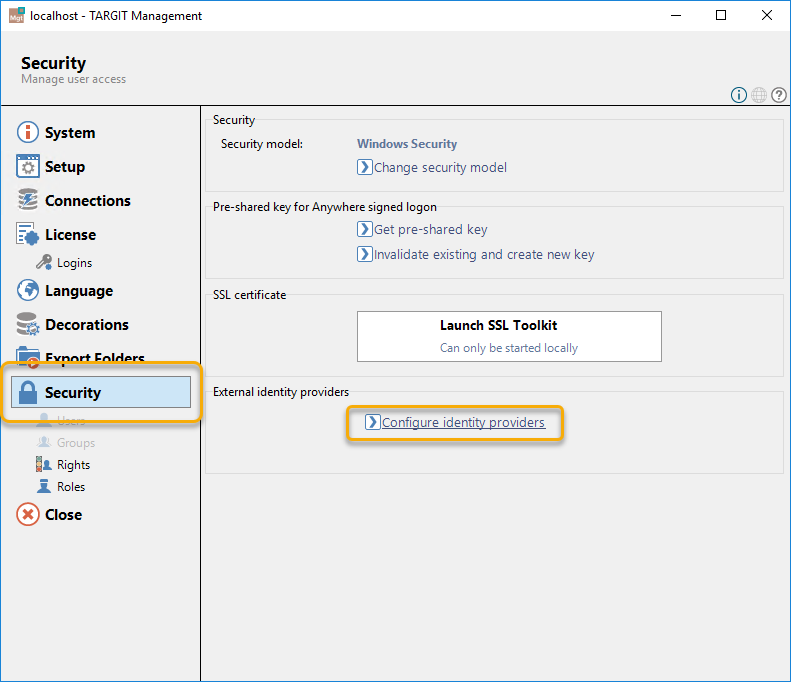Screen dimensions: 791x682
Task: Click Get pre-shared key link
Action: pyautogui.click(x=430, y=230)
